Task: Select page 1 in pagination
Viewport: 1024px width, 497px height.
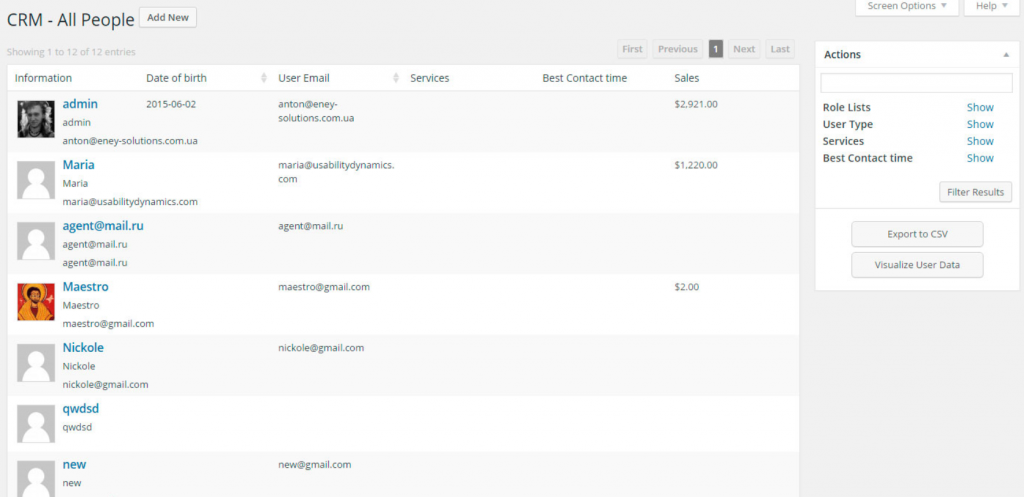Action: click(716, 49)
